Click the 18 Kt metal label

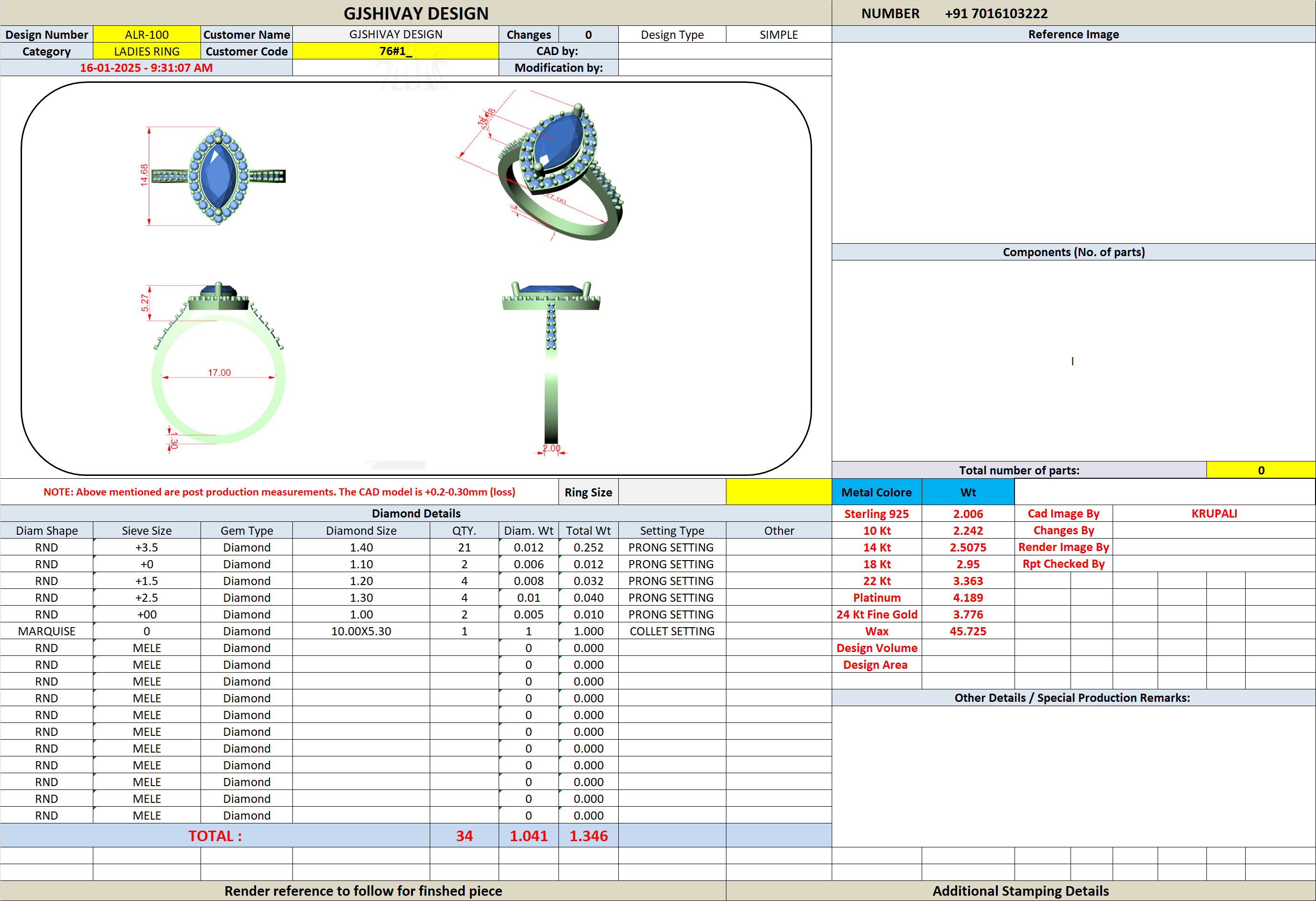coord(877,564)
